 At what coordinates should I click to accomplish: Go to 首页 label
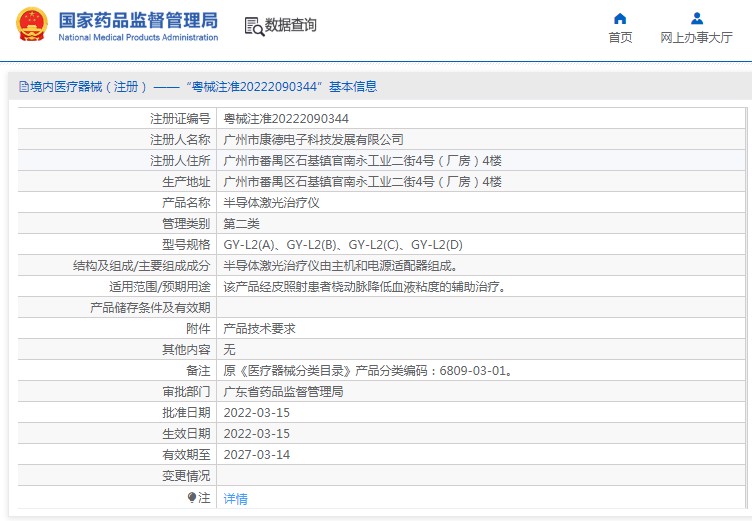pos(620,37)
